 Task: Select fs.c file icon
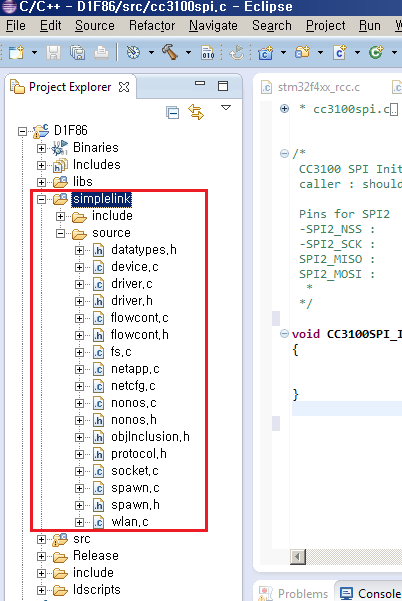[x=98, y=352]
